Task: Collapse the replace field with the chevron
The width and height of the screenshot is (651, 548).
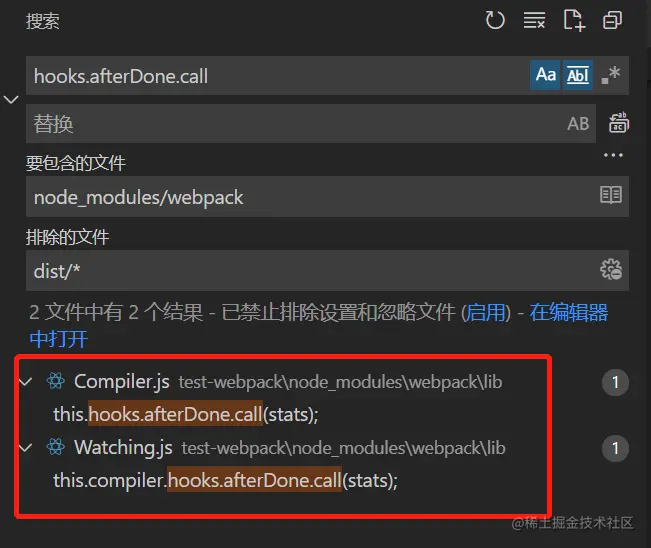Action: [x=11, y=100]
